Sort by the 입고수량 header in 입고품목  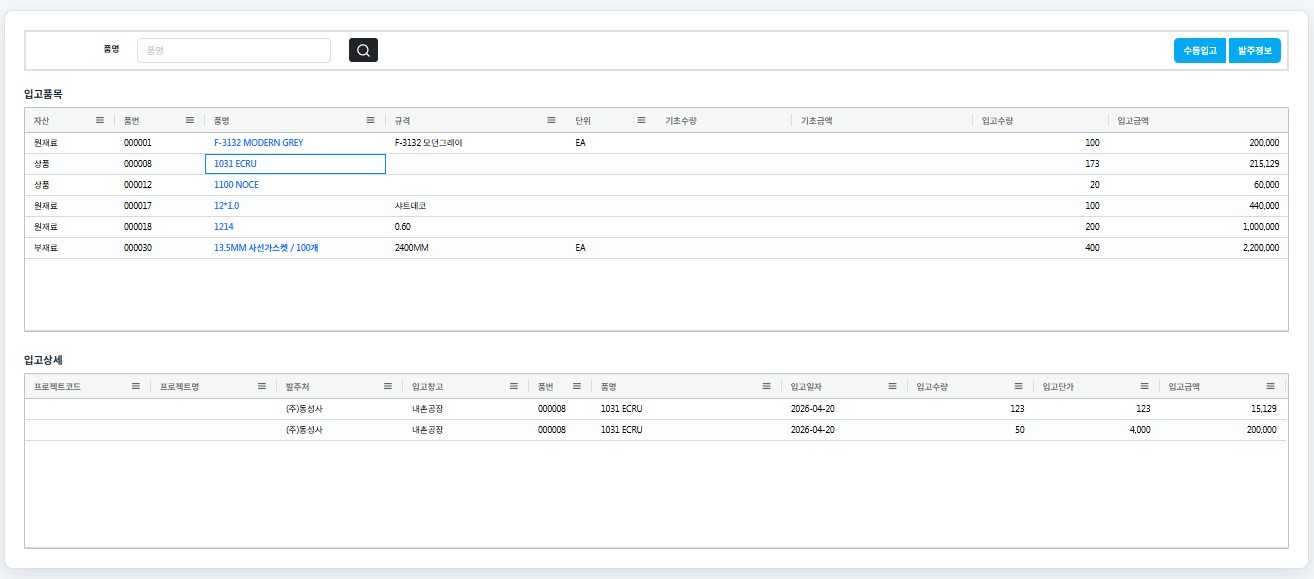pyautogui.click(x=997, y=121)
